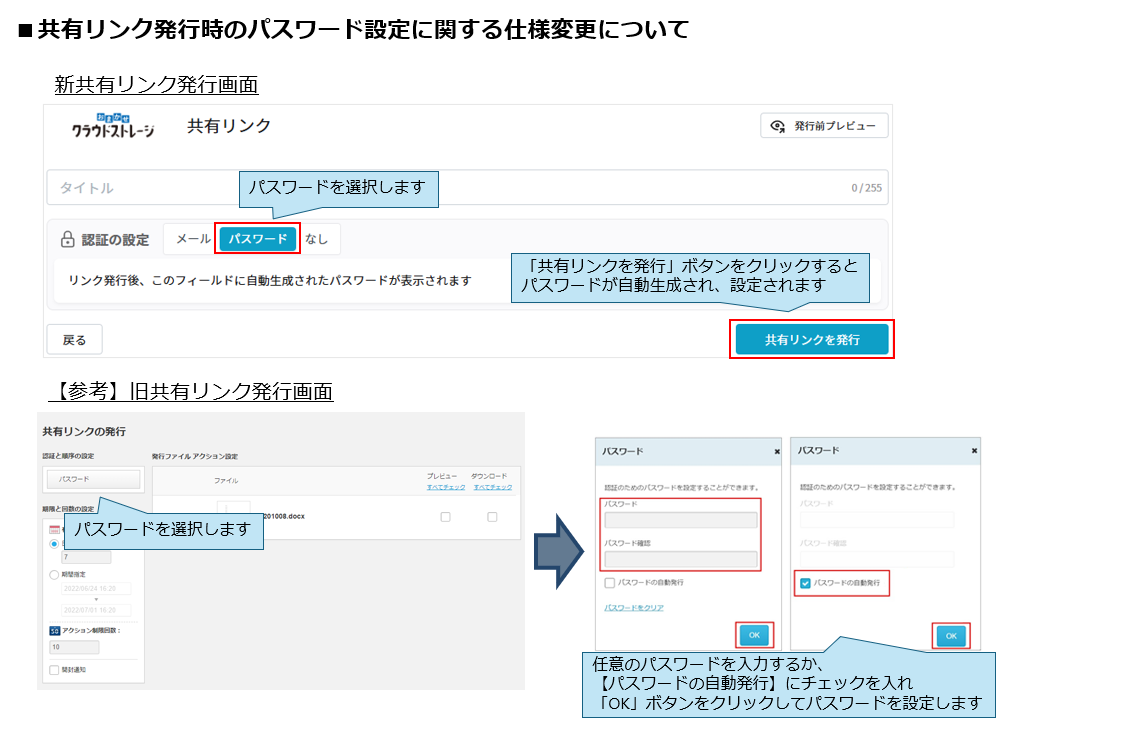This screenshot has height=735, width=1122.
Task: Click the days field showing 7
Action: [87, 557]
